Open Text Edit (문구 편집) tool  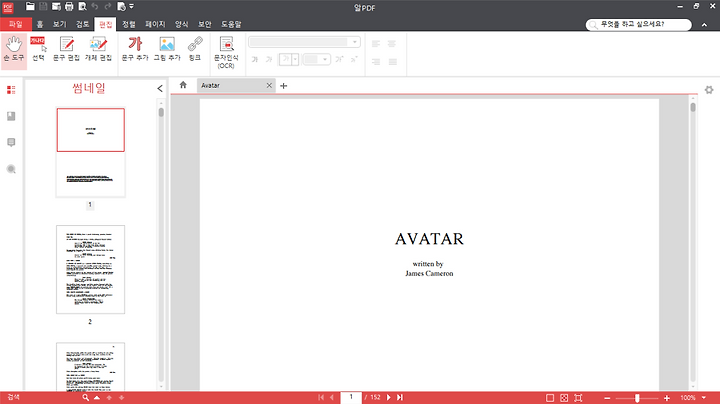(x=67, y=49)
